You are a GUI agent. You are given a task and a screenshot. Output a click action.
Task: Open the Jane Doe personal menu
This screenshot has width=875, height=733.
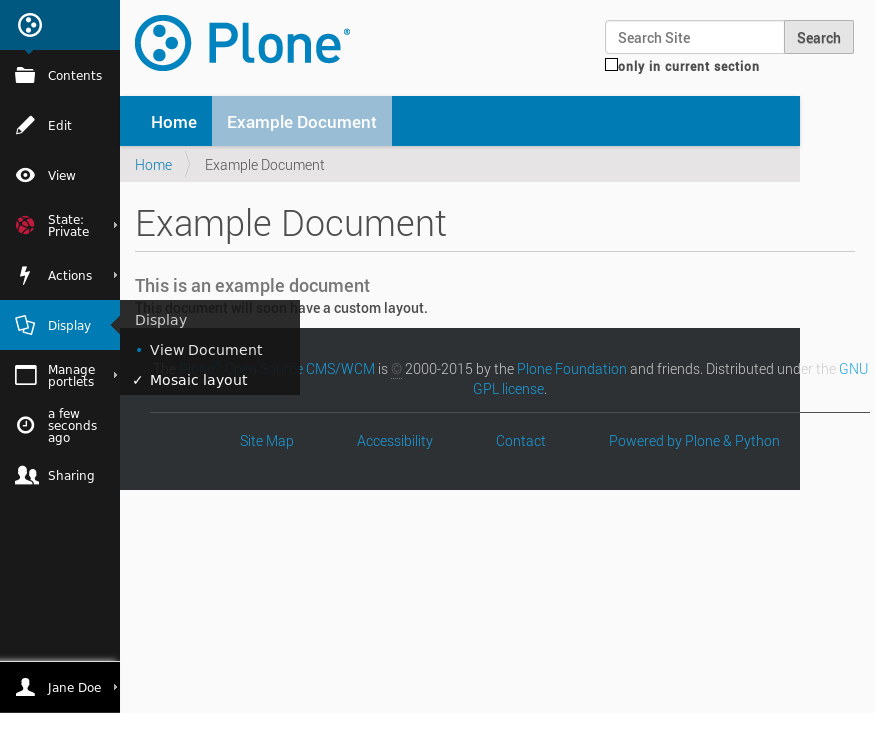[75, 687]
